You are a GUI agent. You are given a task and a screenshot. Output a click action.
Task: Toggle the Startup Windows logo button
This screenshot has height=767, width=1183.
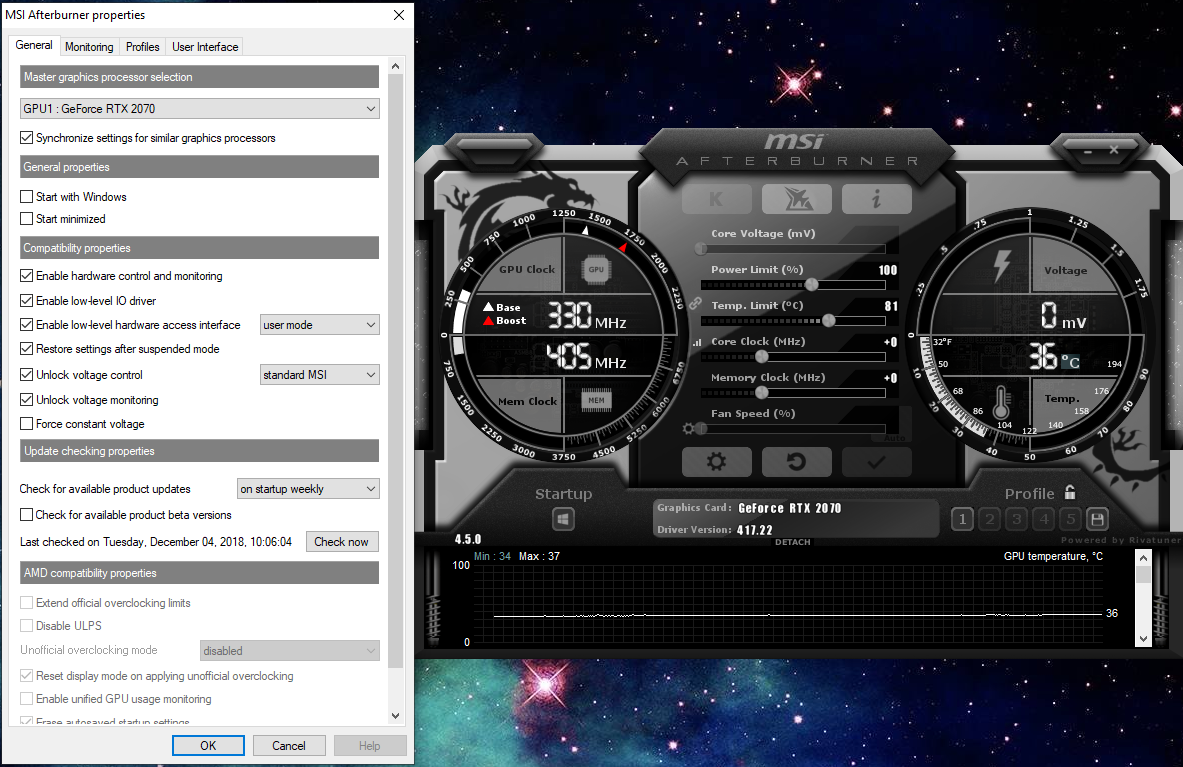coord(563,519)
